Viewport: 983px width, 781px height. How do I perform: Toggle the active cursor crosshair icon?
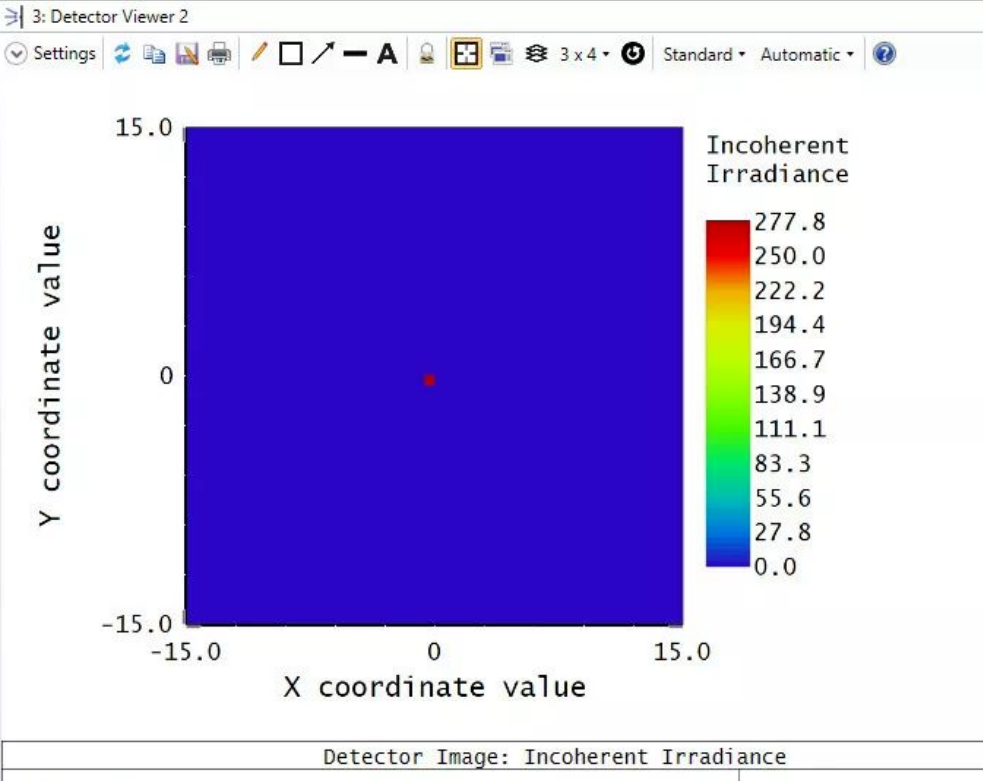[x=466, y=54]
